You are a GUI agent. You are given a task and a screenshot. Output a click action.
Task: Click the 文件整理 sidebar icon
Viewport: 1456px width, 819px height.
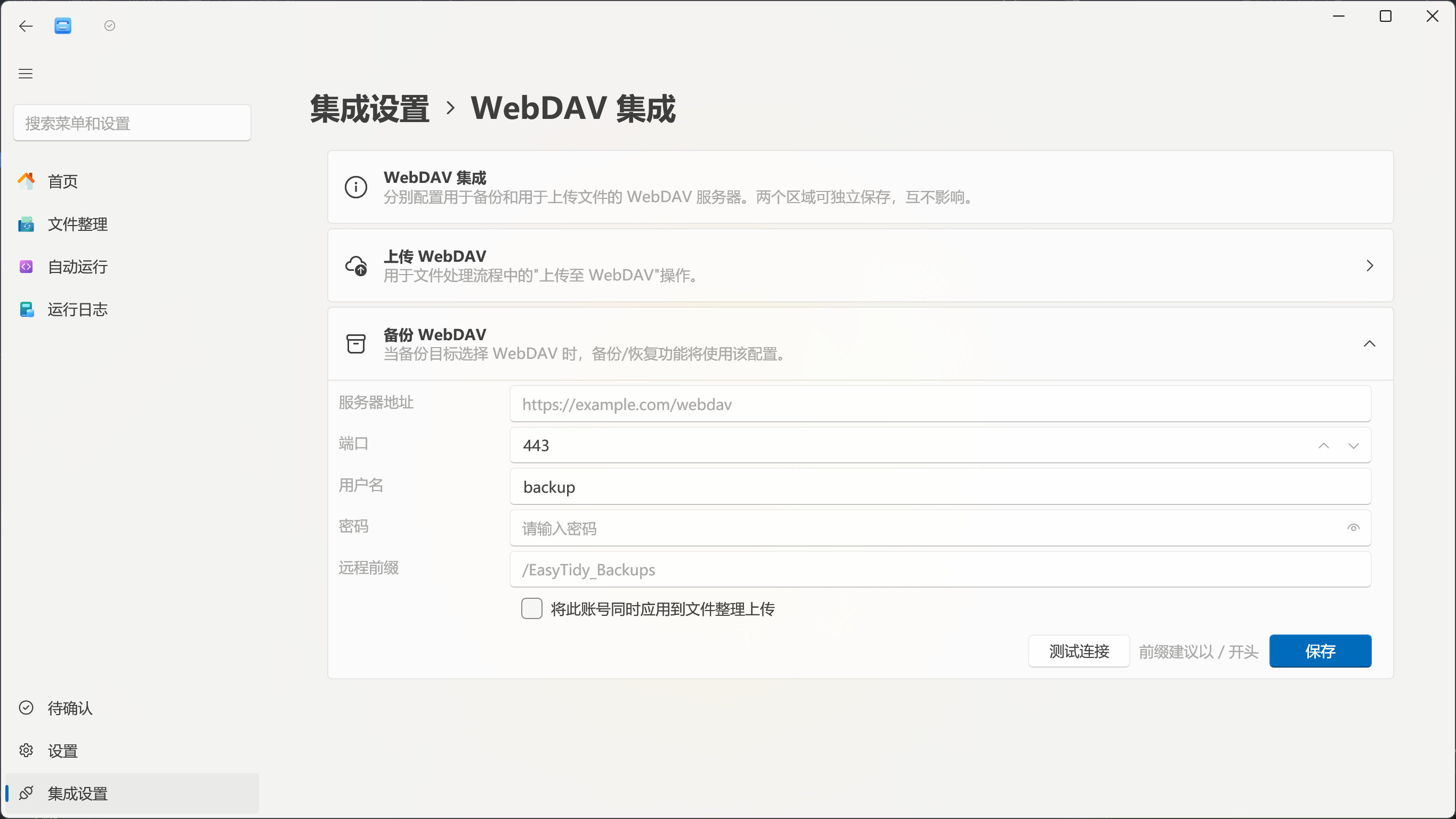[26, 224]
